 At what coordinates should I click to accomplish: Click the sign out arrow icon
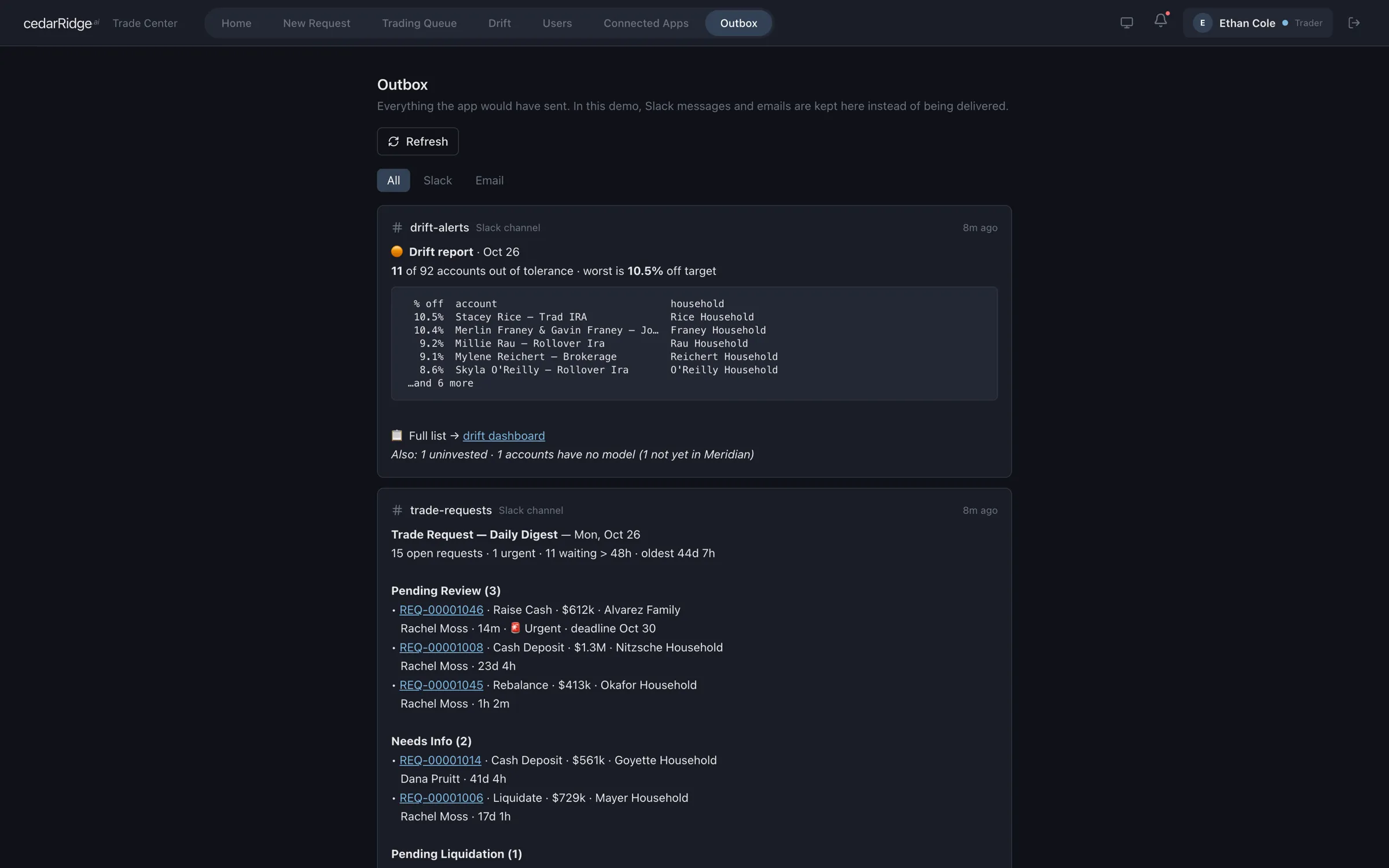[x=1354, y=23]
